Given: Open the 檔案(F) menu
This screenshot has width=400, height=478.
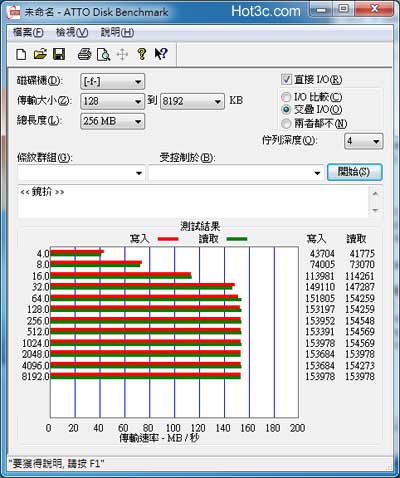Looking at the screenshot, I should [x=28, y=32].
